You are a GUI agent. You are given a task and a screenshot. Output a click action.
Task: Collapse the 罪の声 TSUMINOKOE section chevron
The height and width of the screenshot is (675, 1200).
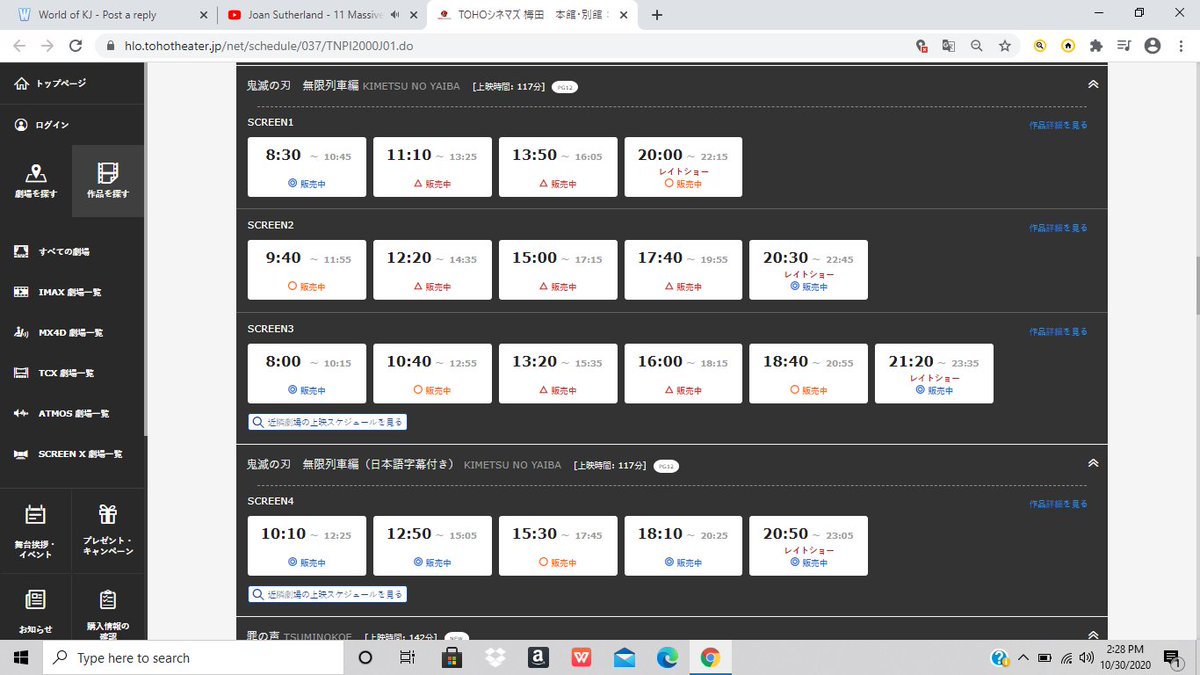pyautogui.click(x=1093, y=634)
